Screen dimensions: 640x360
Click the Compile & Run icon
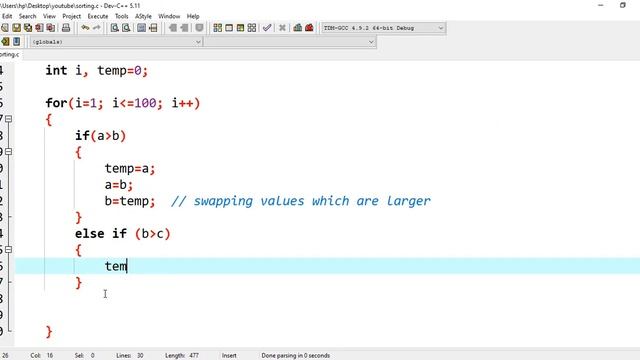pyautogui.click(x=240, y=28)
